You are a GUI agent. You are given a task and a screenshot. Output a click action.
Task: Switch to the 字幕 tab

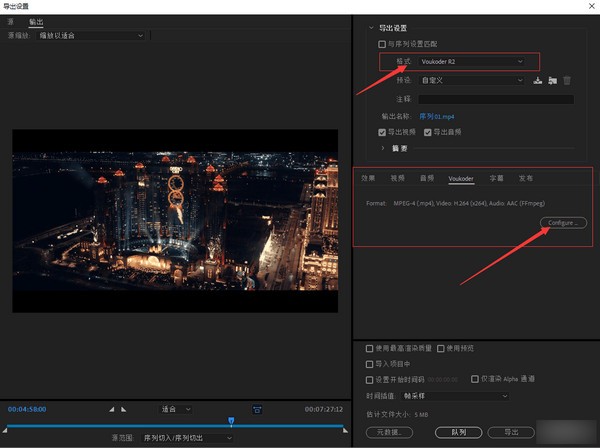(496, 177)
